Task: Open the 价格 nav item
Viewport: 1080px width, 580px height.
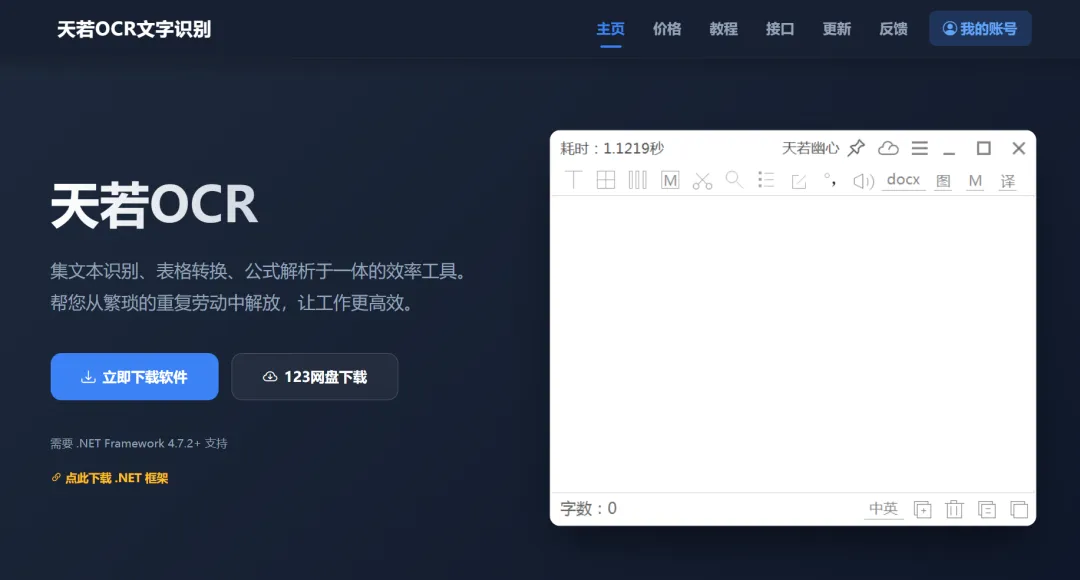Action: tap(667, 29)
